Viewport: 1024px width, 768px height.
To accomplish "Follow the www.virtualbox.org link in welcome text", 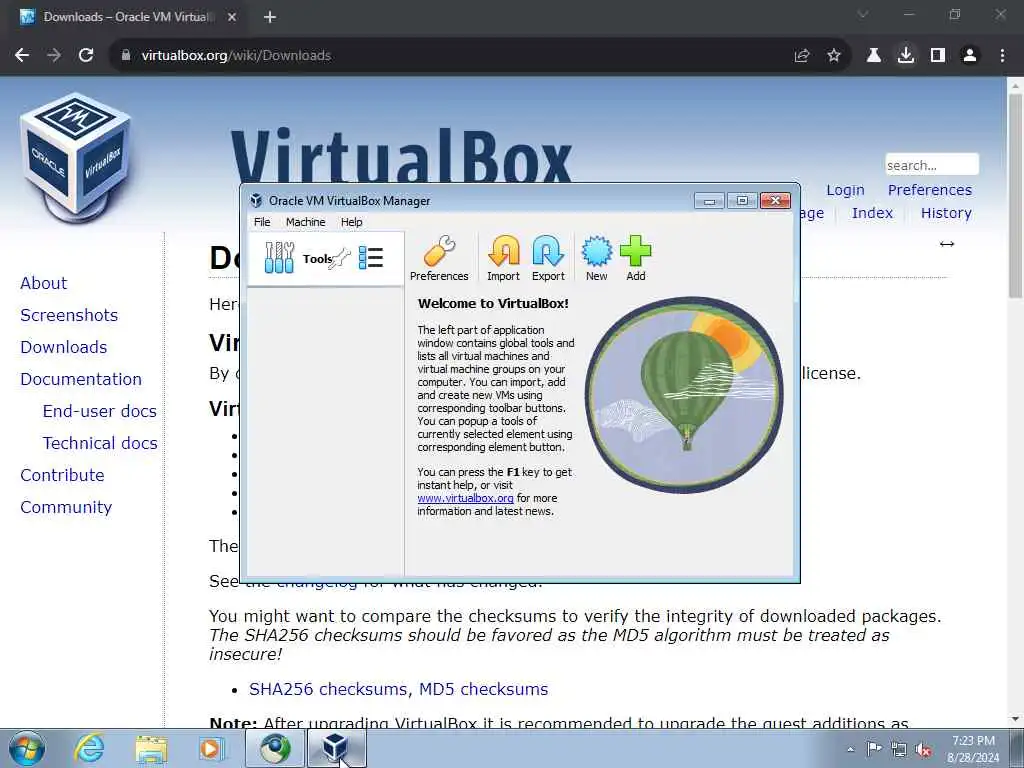I will click(465, 498).
